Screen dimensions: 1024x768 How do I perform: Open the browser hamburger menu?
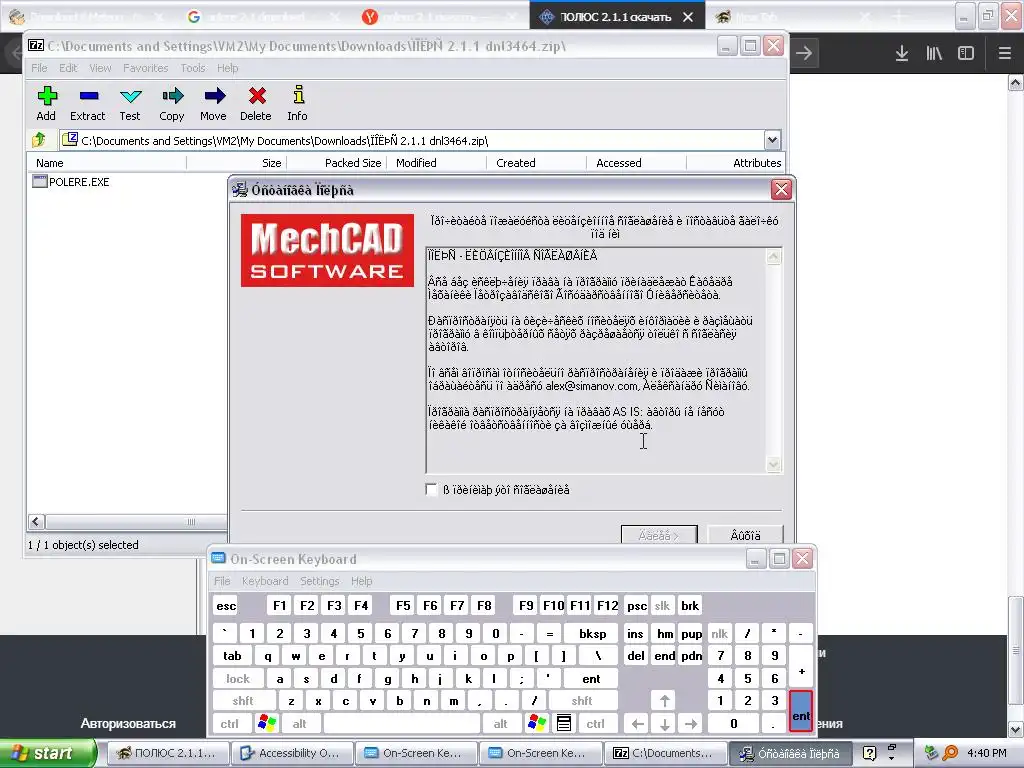click(1005, 53)
